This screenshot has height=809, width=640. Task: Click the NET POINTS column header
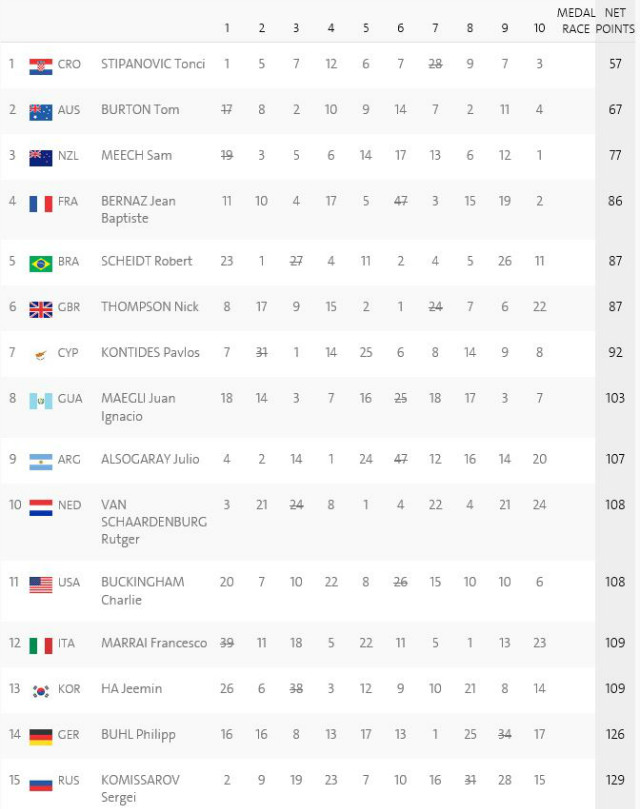tap(615, 21)
